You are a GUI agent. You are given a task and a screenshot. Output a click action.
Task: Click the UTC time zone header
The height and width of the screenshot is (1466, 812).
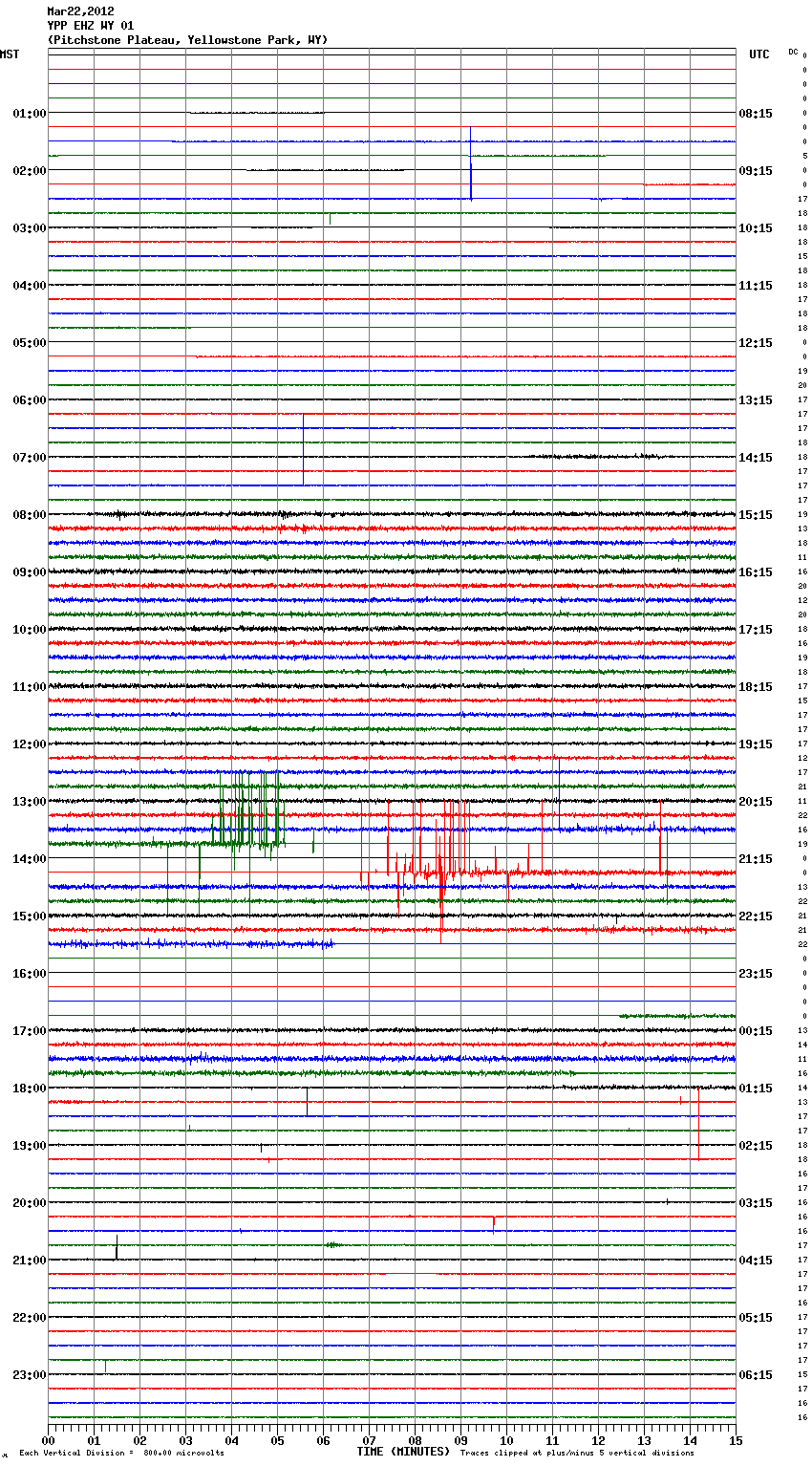coord(759,54)
